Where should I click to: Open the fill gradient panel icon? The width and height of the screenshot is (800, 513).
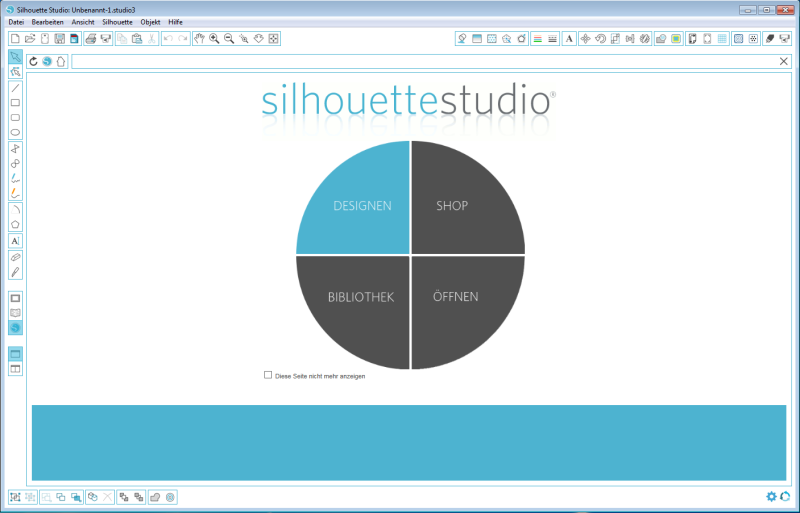coord(477,39)
